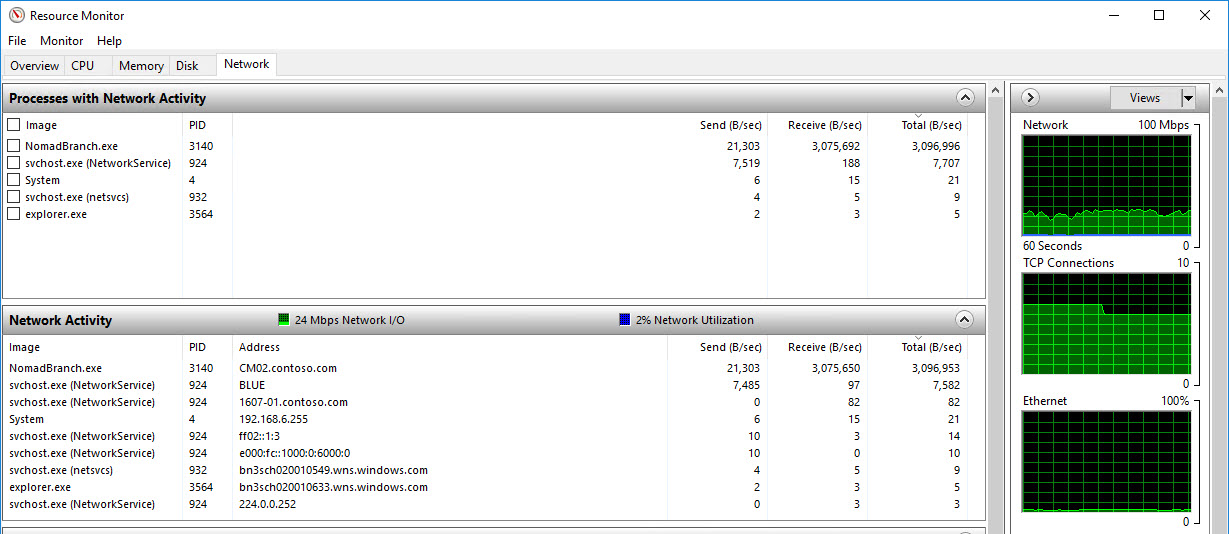Enable the explorer.exe process checkbox
Image resolution: width=1229 pixels, height=534 pixels.
pyautogui.click(x=14, y=214)
